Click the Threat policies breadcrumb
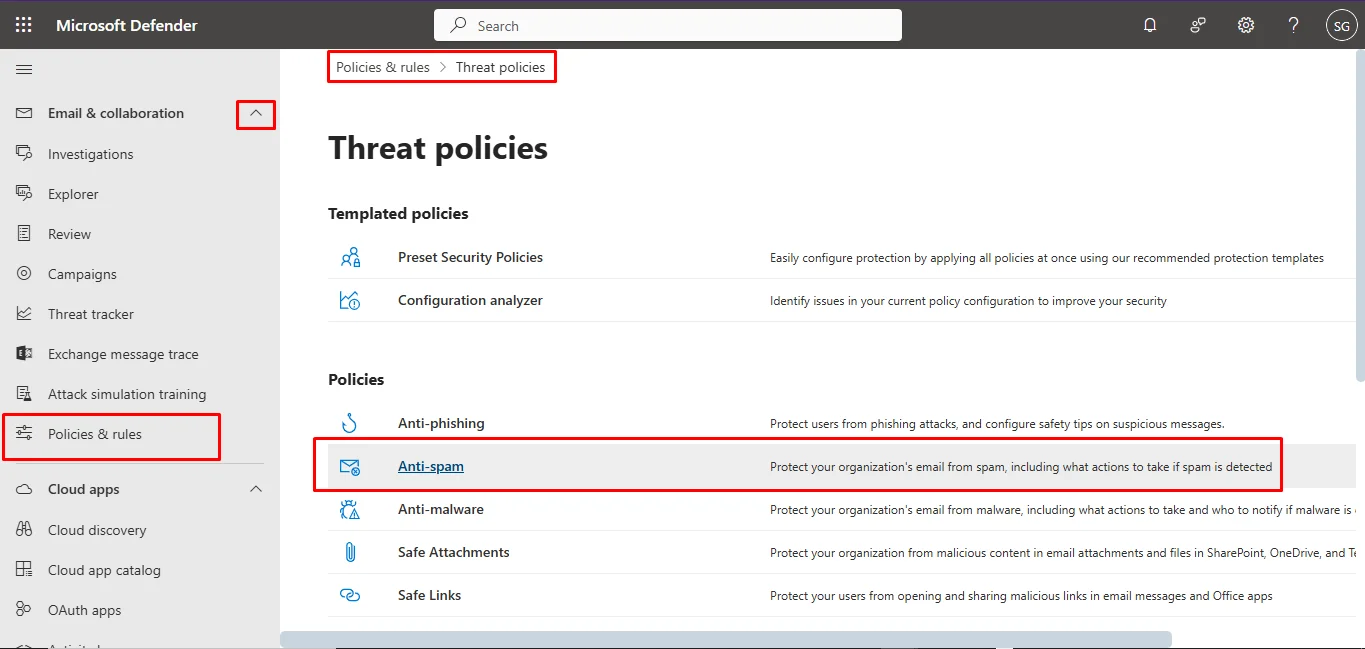This screenshot has height=649, width=1365. pyautogui.click(x=501, y=67)
